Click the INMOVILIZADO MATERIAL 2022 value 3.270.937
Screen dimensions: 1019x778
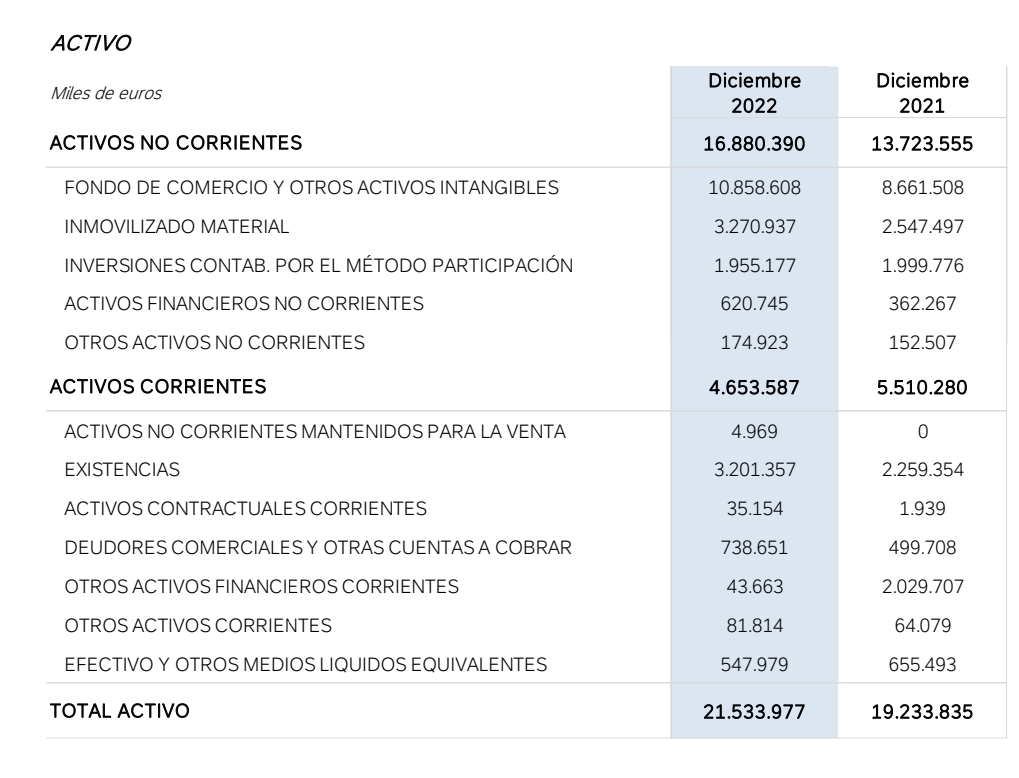pyautogui.click(x=755, y=227)
